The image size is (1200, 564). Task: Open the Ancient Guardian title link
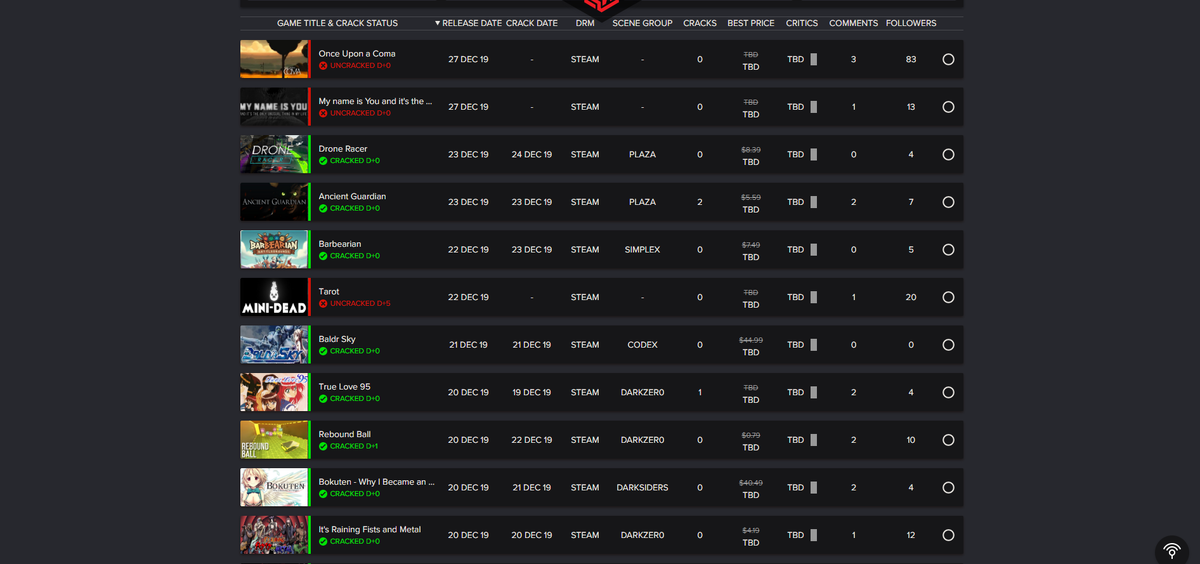[352, 197]
